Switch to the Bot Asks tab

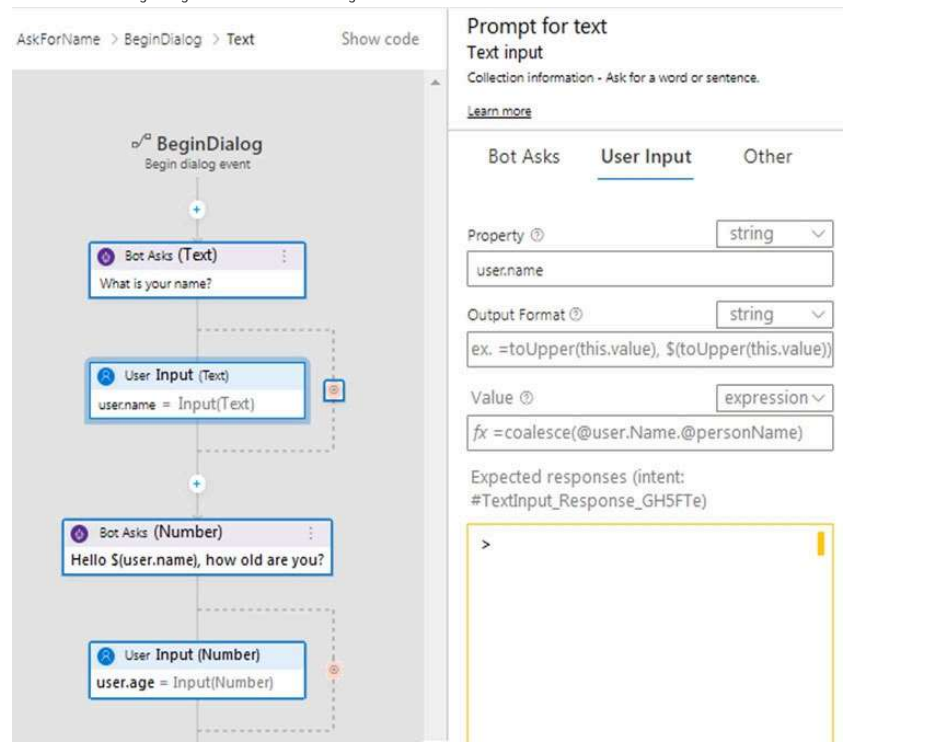click(524, 156)
